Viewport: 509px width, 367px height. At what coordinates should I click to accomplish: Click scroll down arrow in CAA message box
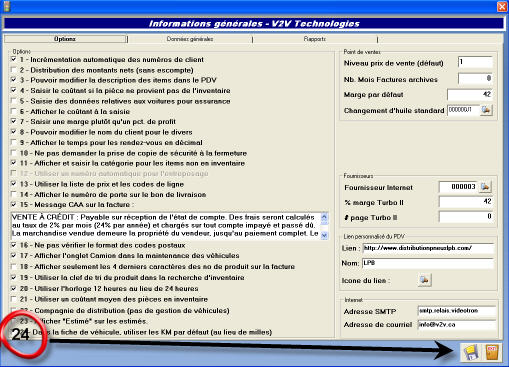point(324,235)
